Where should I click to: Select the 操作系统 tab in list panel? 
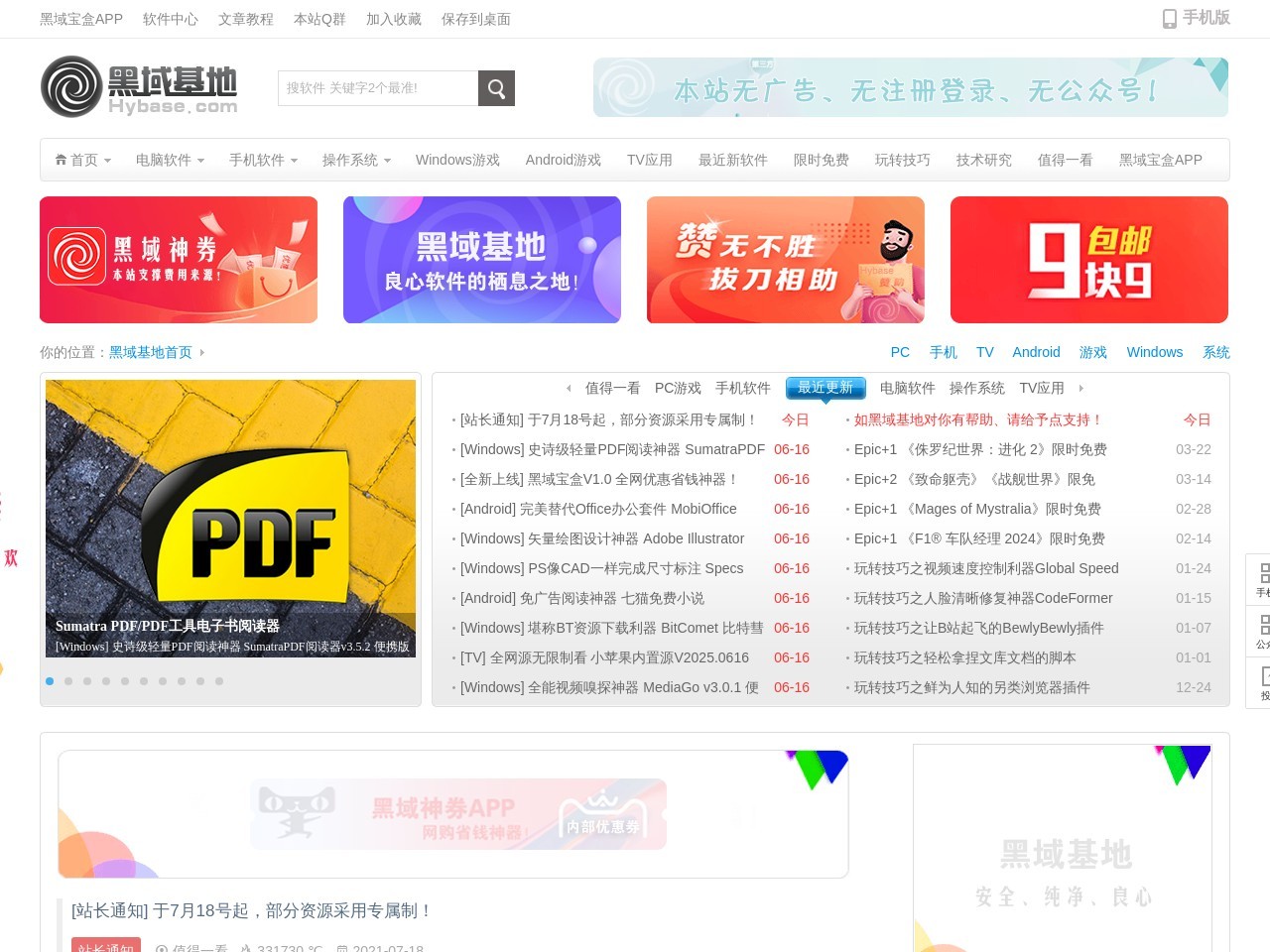(x=977, y=388)
